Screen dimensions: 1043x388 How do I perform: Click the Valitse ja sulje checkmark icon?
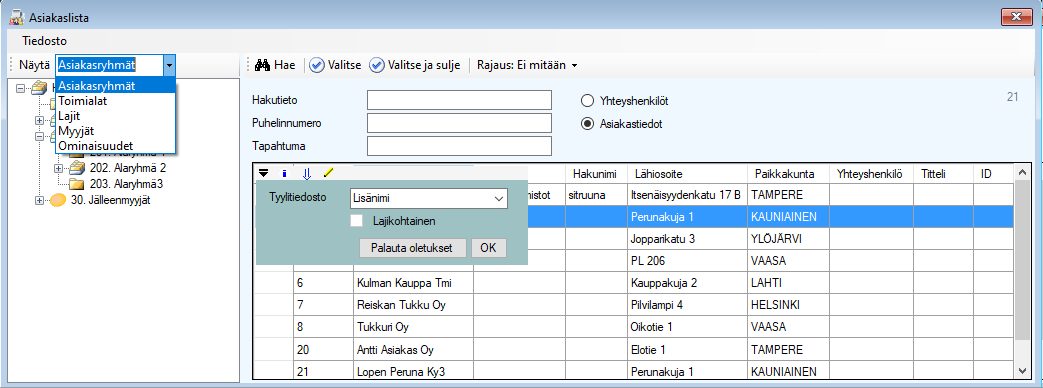376,65
